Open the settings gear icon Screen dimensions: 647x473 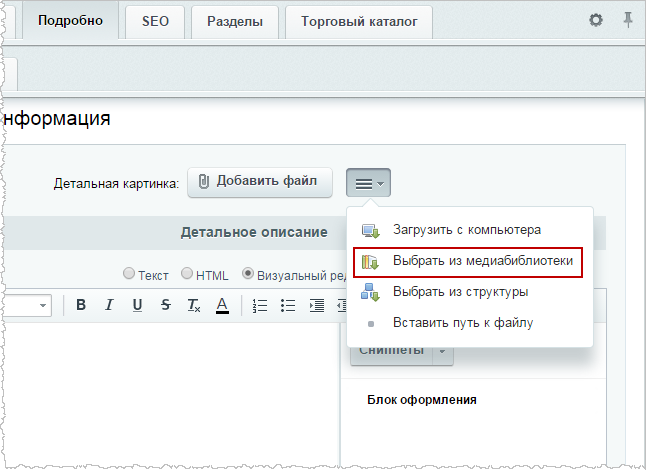coord(595,20)
